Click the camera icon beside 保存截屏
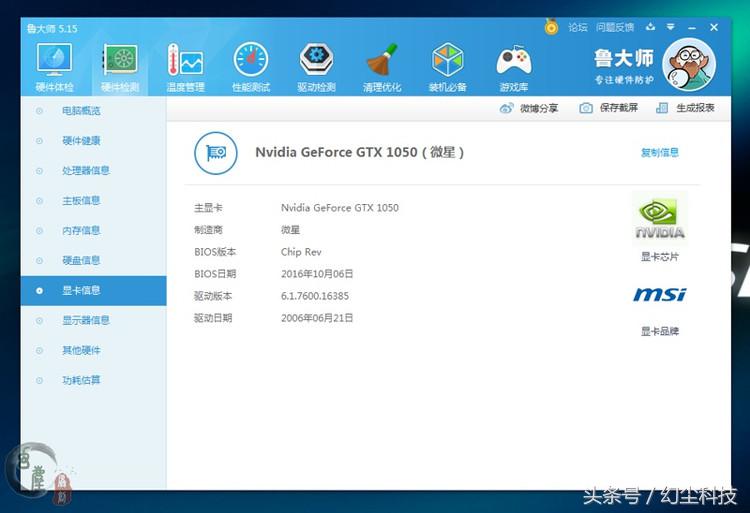 (586, 108)
